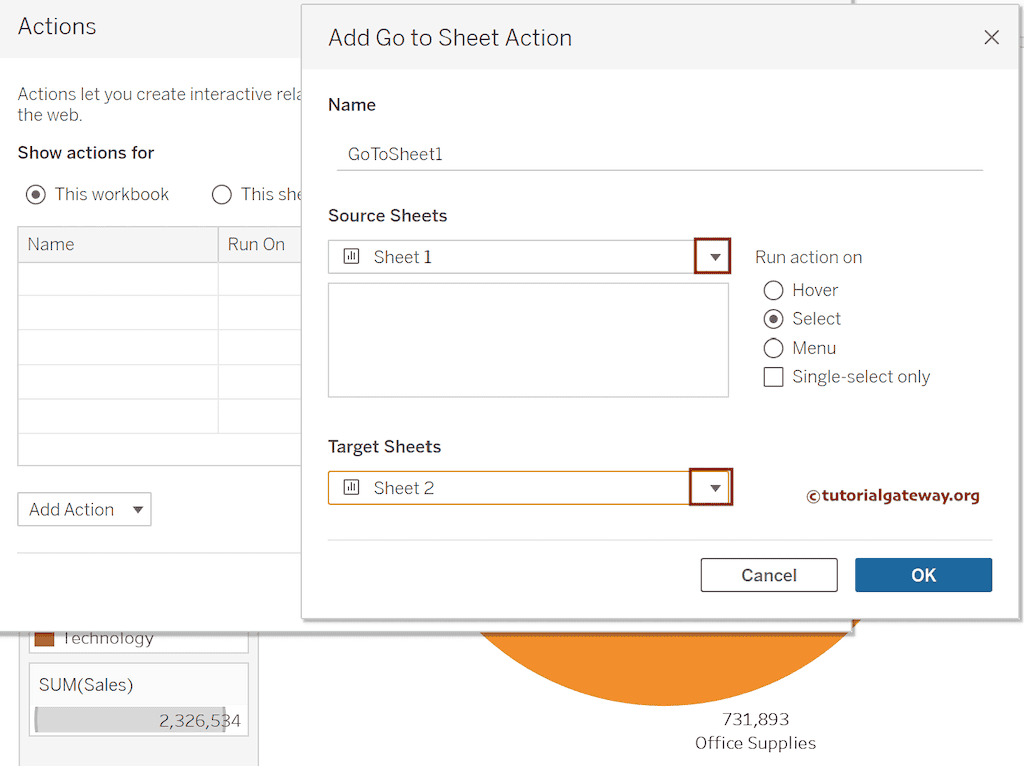Viewport: 1024px width, 766px height.
Task: Click the Sheet 2 worksheet icon
Action: 351,488
